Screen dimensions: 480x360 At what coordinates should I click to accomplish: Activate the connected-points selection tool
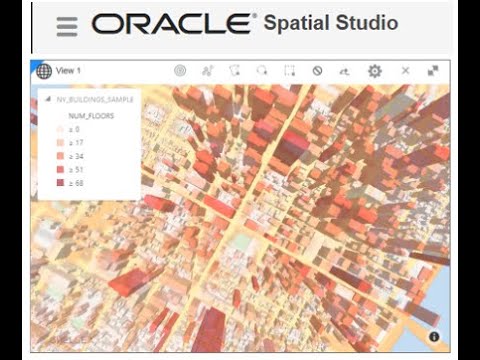208,71
